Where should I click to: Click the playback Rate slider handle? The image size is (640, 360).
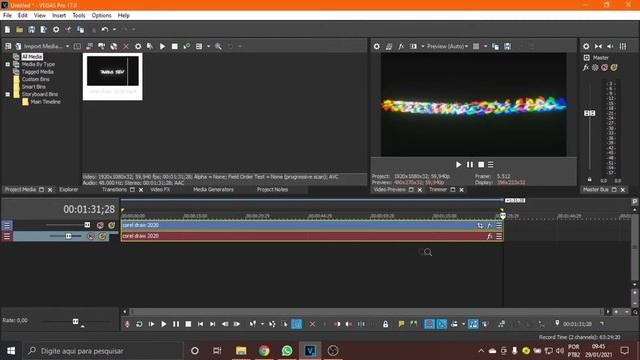pyautogui.click(x=76, y=322)
